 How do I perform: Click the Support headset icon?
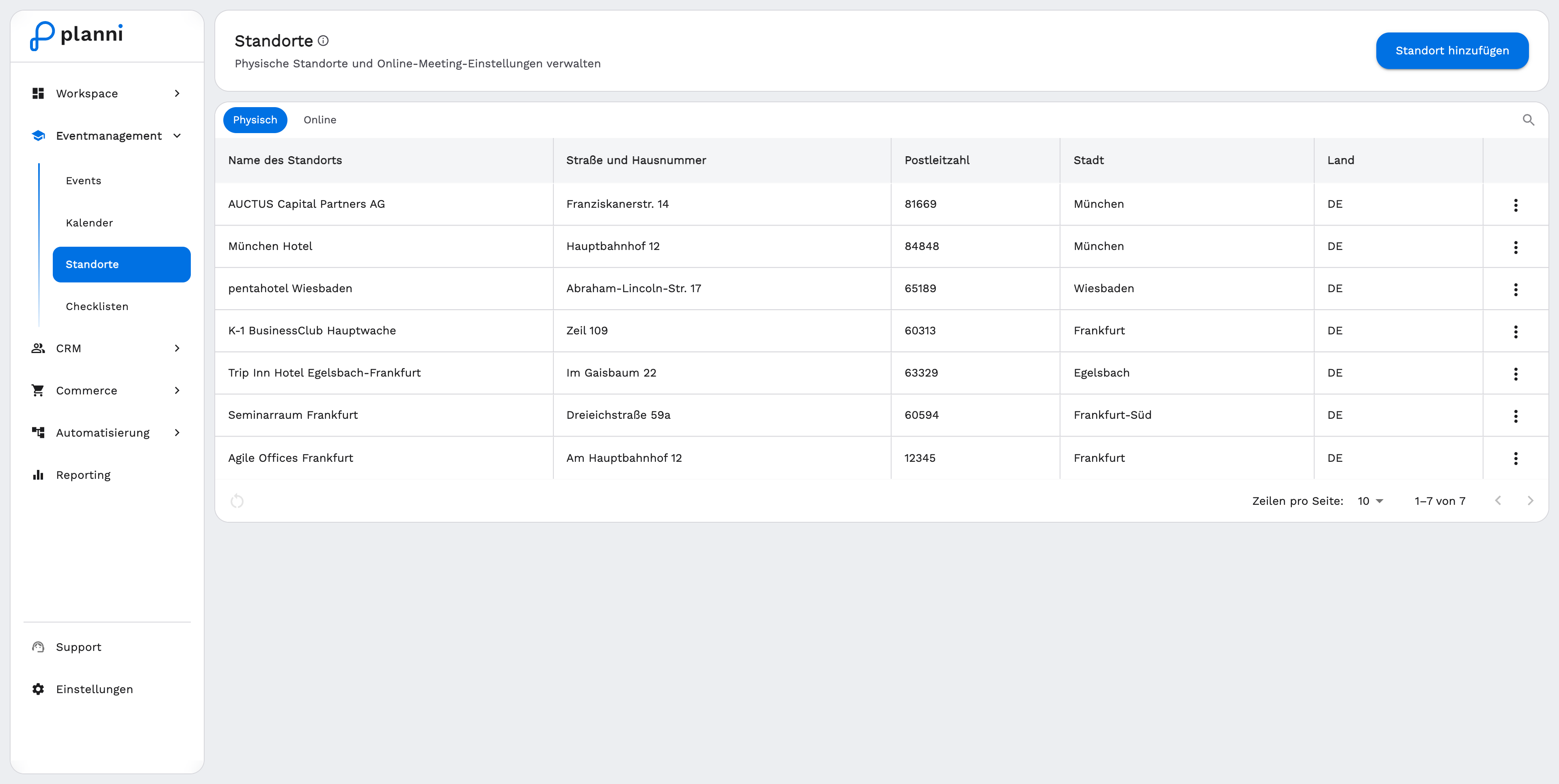tap(38, 647)
